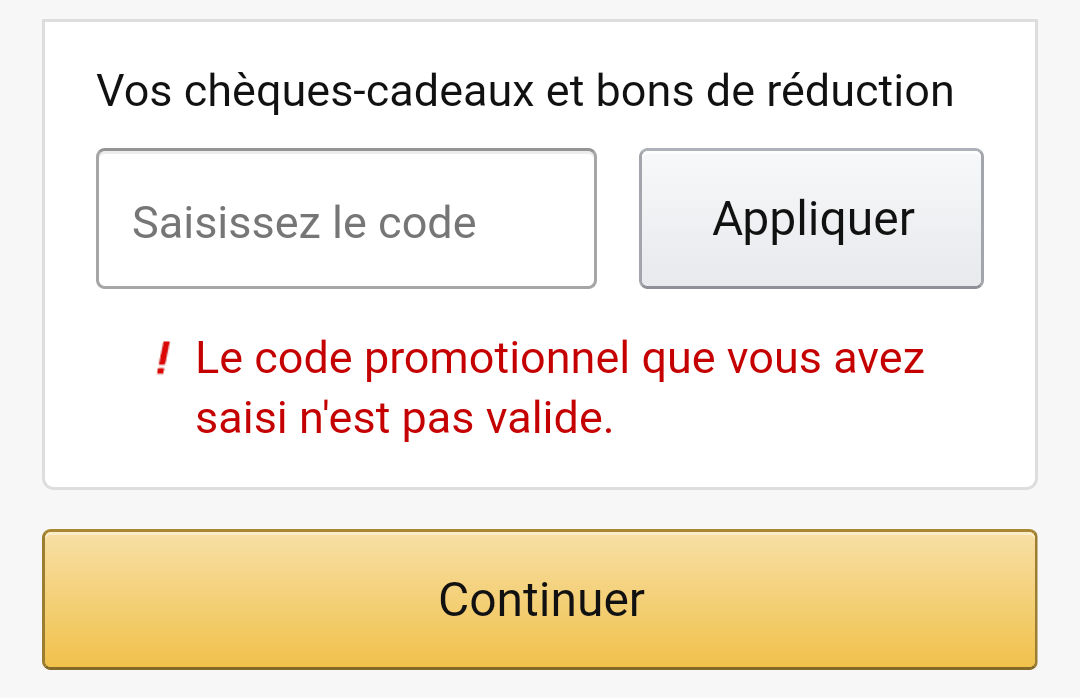
Task: Continue to the next checkout step
Action: (540, 599)
